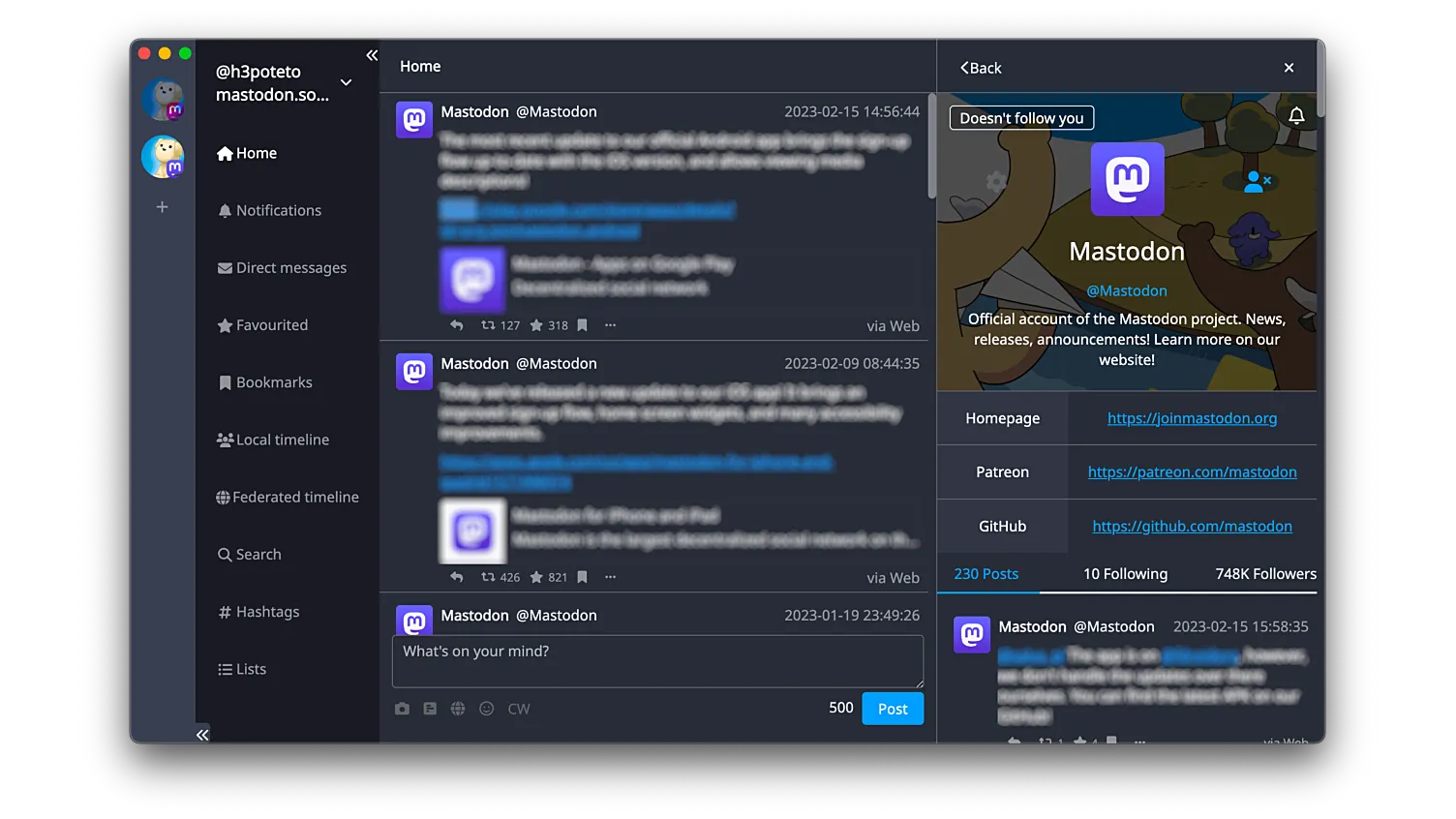This screenshot has width=1456, height=819.
Task: Switch to the first account avatar
Action: [164, 100]
